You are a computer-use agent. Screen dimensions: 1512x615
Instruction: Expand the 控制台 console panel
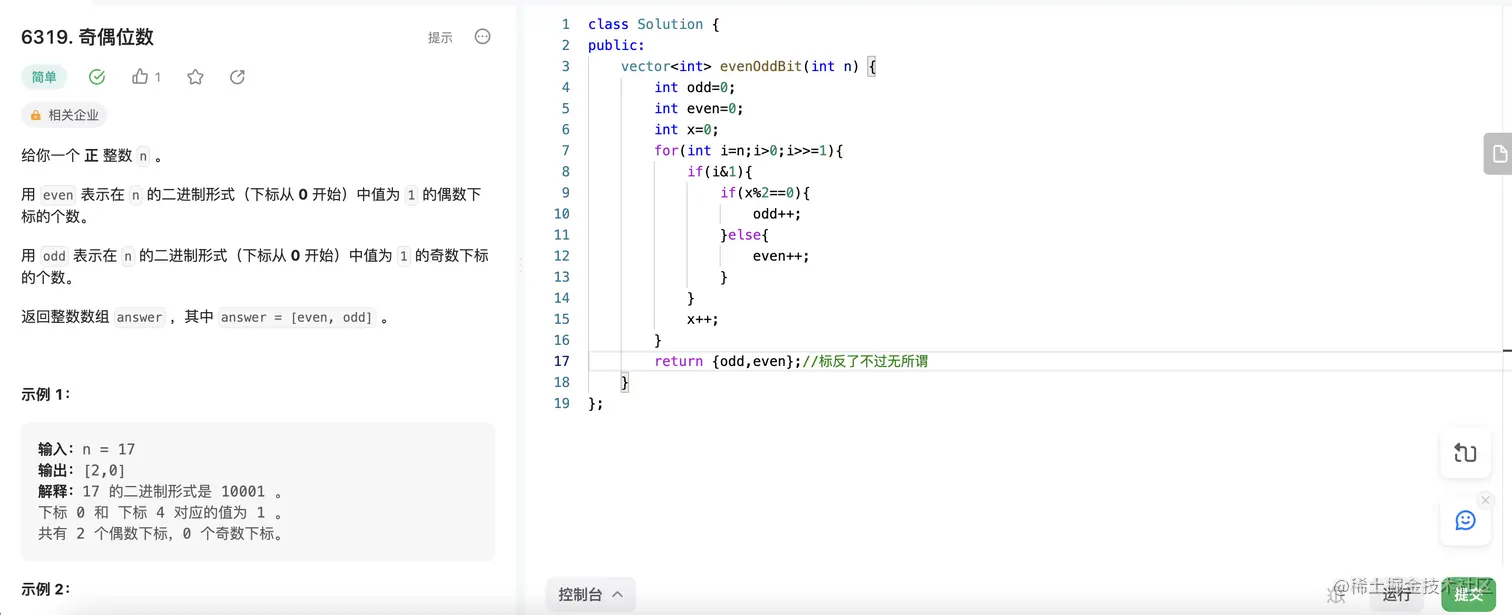click(x=590, y=595)
